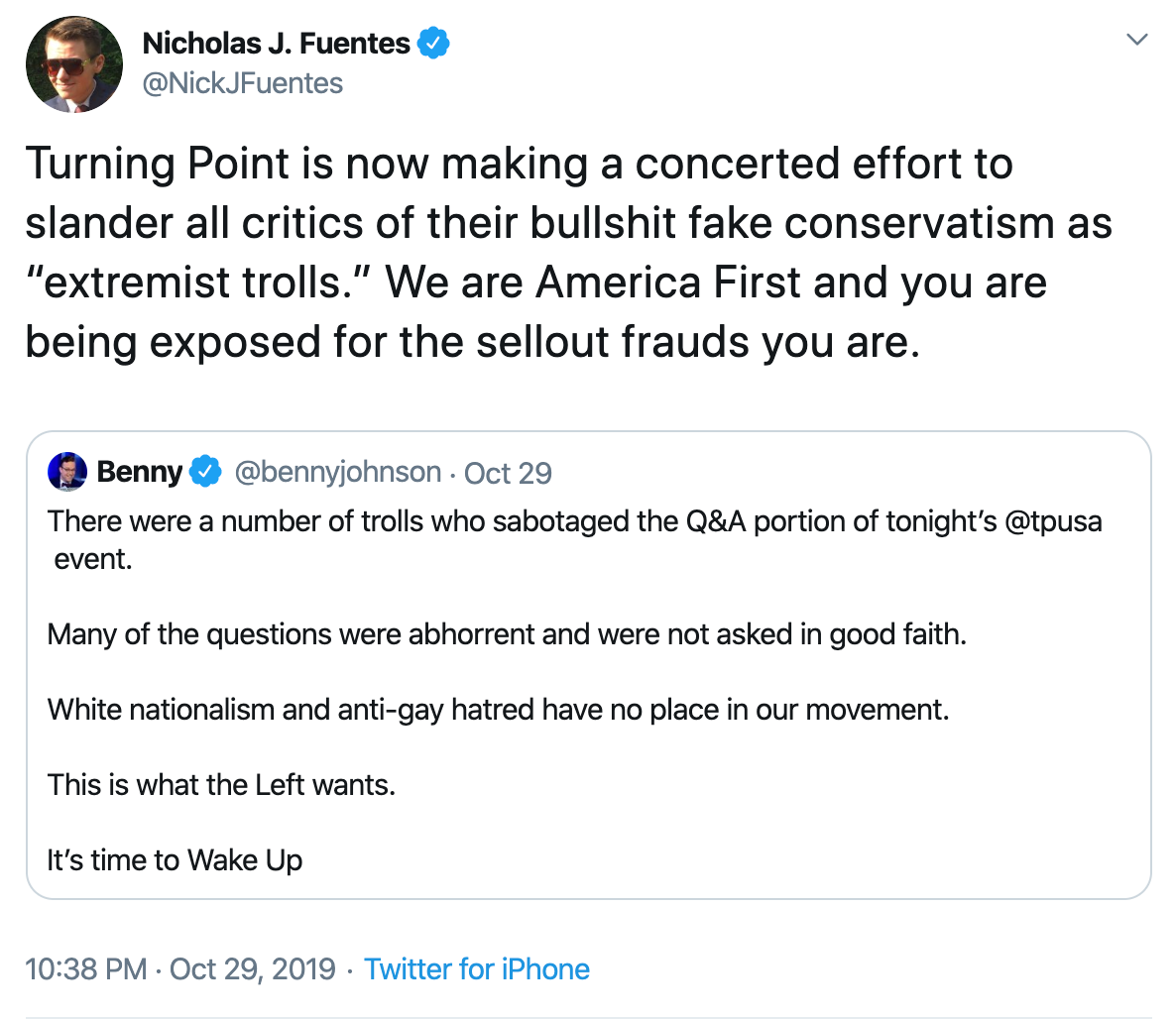
Task: Click the tweet author's profile avatar
Action: 73,63
